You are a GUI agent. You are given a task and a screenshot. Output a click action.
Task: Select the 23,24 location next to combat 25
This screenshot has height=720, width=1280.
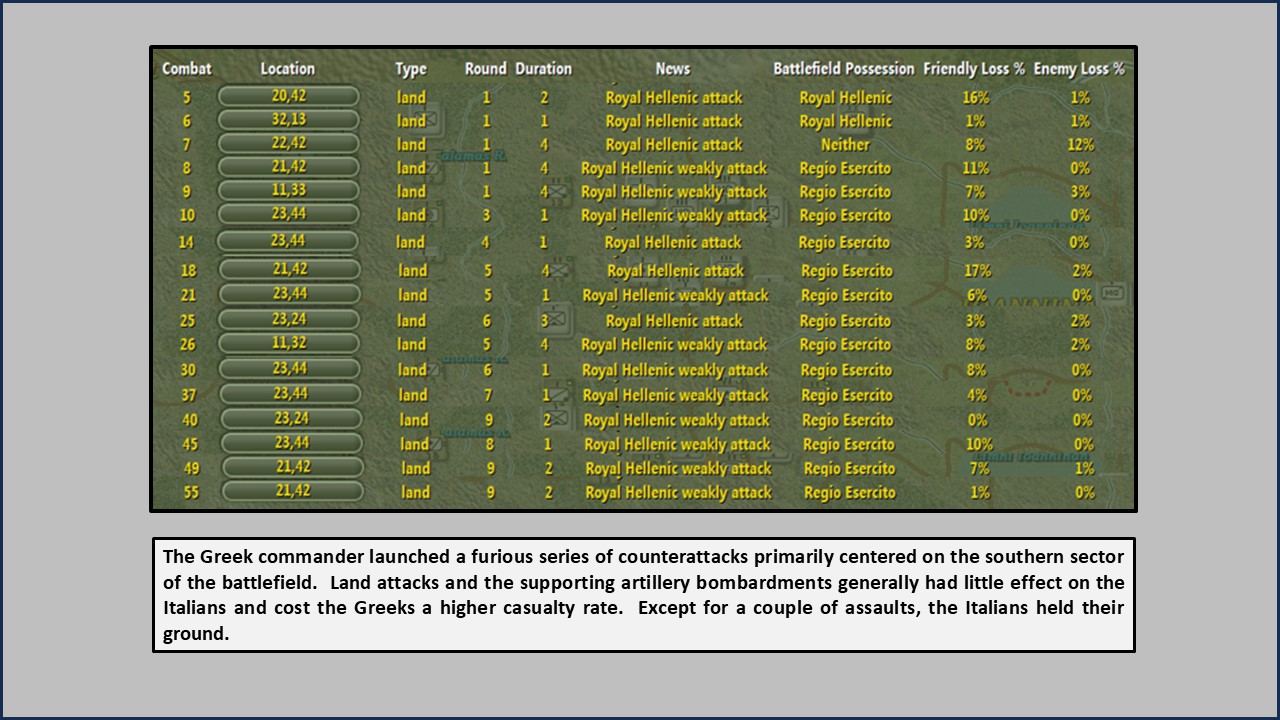pos(291,320)
